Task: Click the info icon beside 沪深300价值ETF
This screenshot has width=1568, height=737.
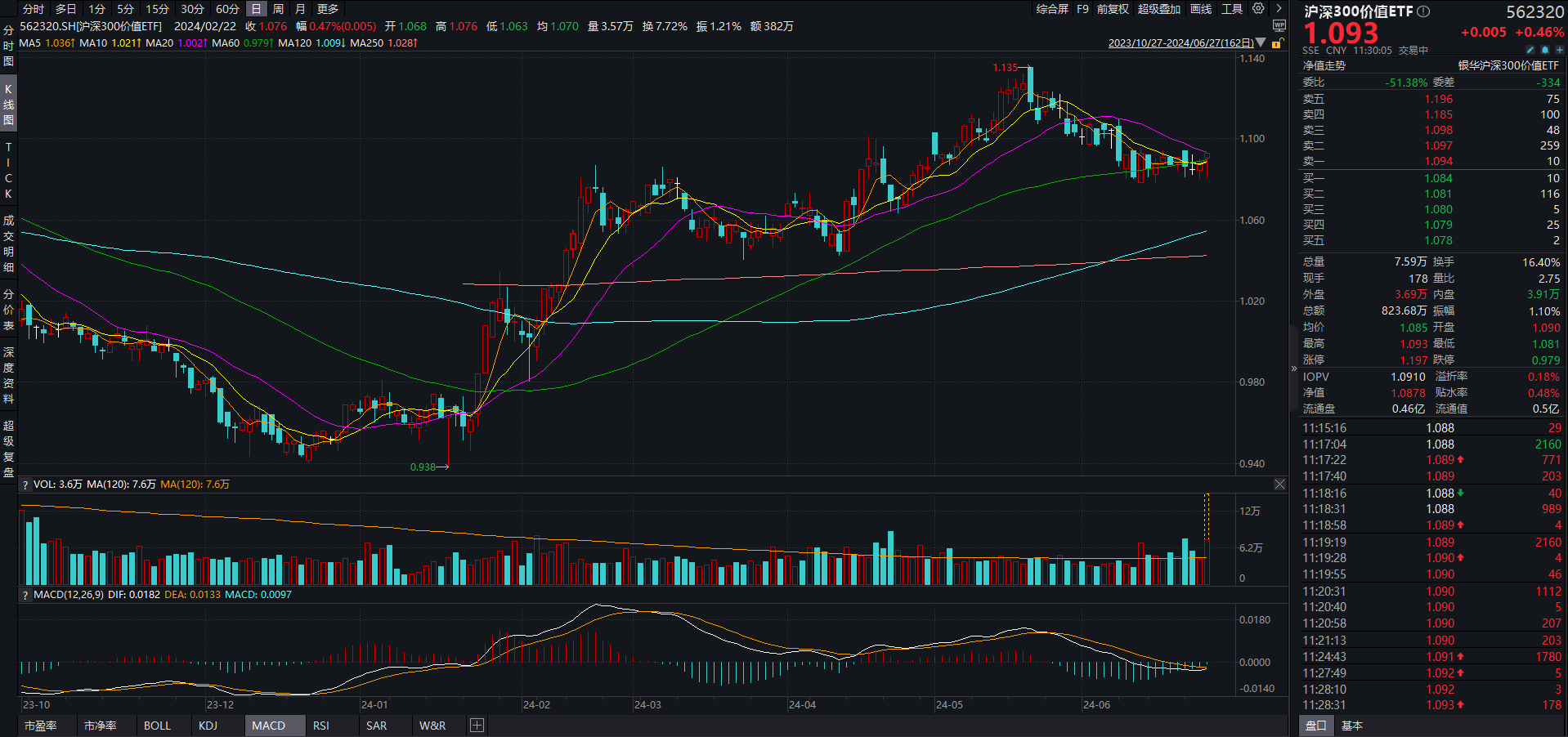Action: point(1423,11)
